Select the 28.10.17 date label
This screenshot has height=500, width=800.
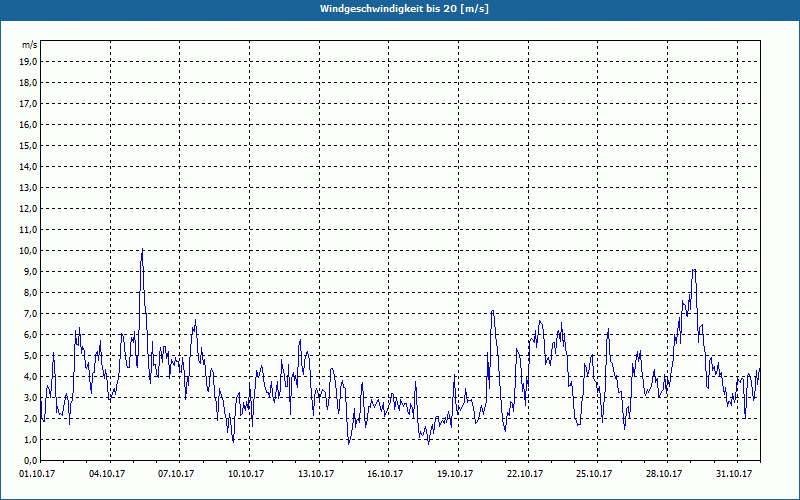[664, 474]
